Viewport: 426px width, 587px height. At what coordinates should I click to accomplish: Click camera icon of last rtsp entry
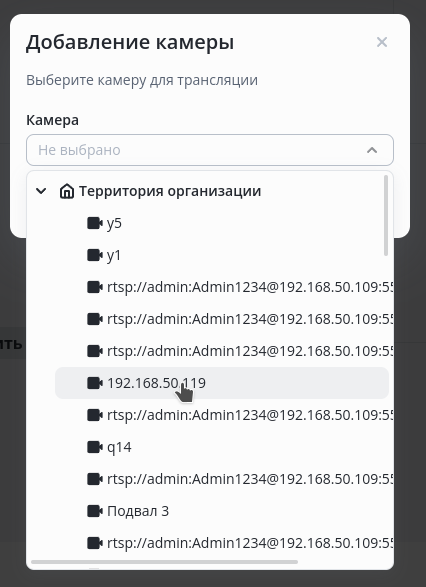pyautogui.click(x=95, y=543)
